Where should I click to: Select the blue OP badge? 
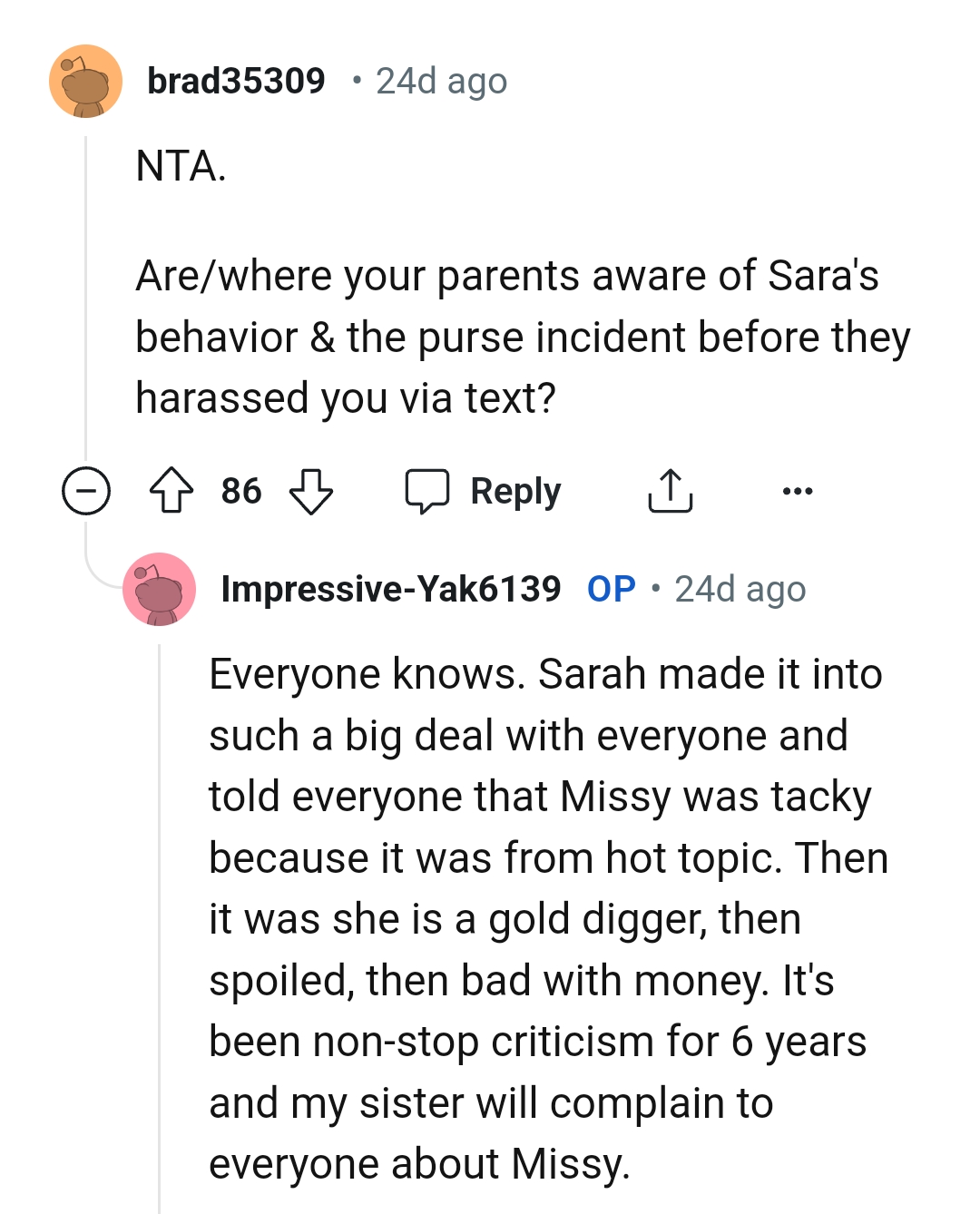coord(612,588)
